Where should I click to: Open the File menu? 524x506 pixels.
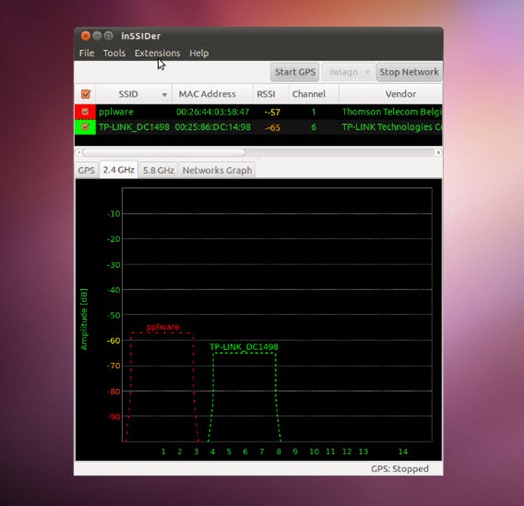click(x=87, y=53)
